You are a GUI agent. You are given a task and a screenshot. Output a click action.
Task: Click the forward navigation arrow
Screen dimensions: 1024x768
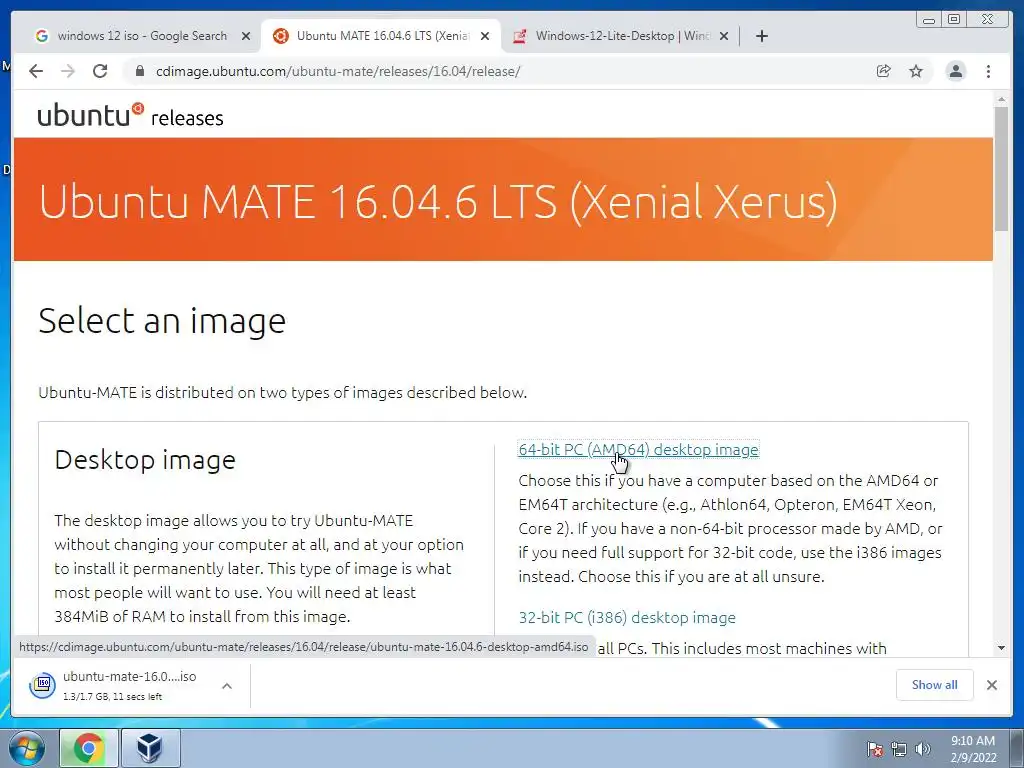pos(67,71)
